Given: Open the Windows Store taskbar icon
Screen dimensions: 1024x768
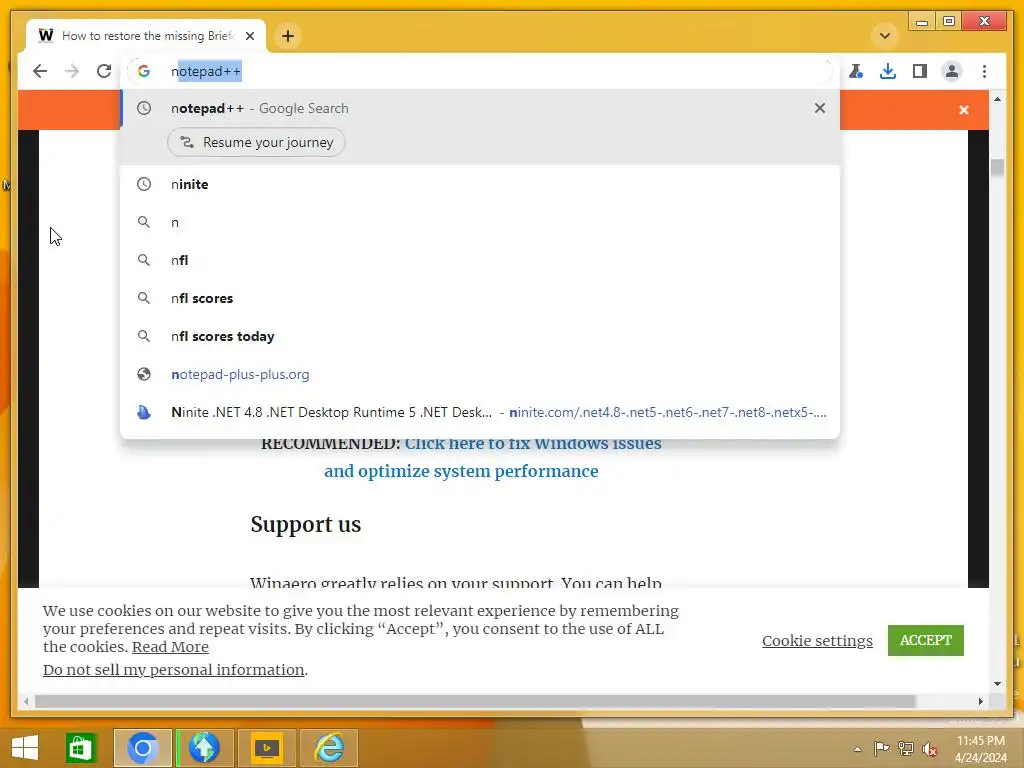Looking at the screenshot, I should pyautogui.click(x=80, y=748).
